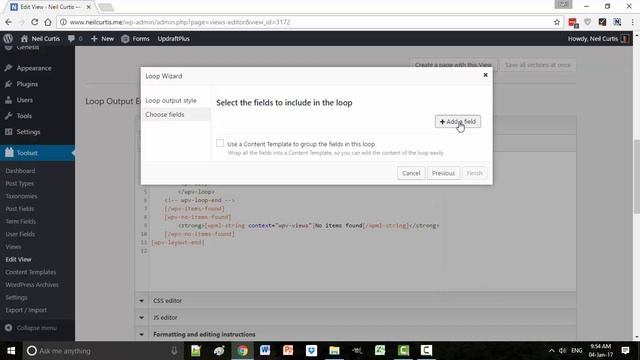Open Chrome menu with three dots

pyautogui.click(x=632, y=22)
